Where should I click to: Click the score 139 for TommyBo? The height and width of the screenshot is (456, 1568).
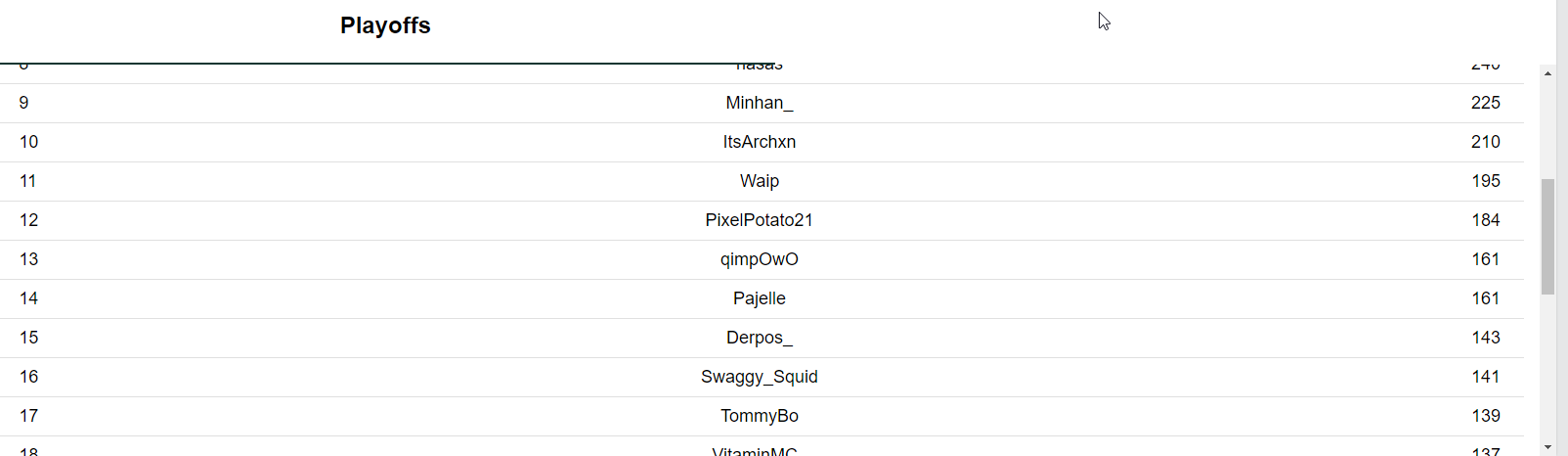pos(1486,416)
